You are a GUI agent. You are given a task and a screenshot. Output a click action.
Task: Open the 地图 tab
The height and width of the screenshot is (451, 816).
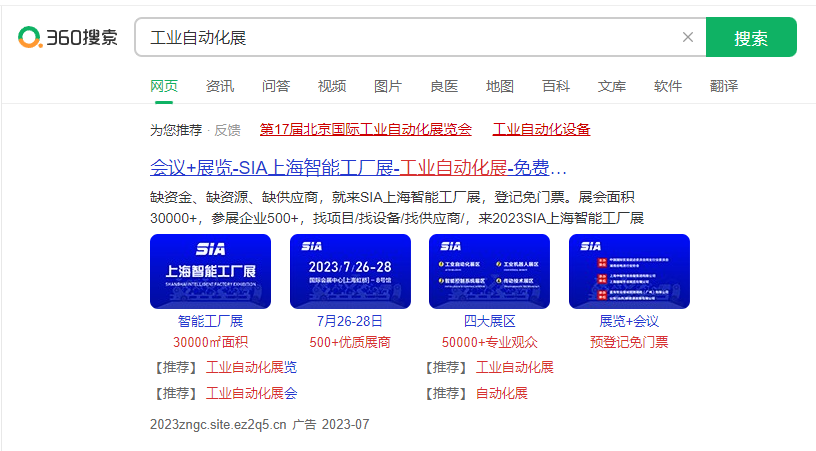click(x=500, y=86)
